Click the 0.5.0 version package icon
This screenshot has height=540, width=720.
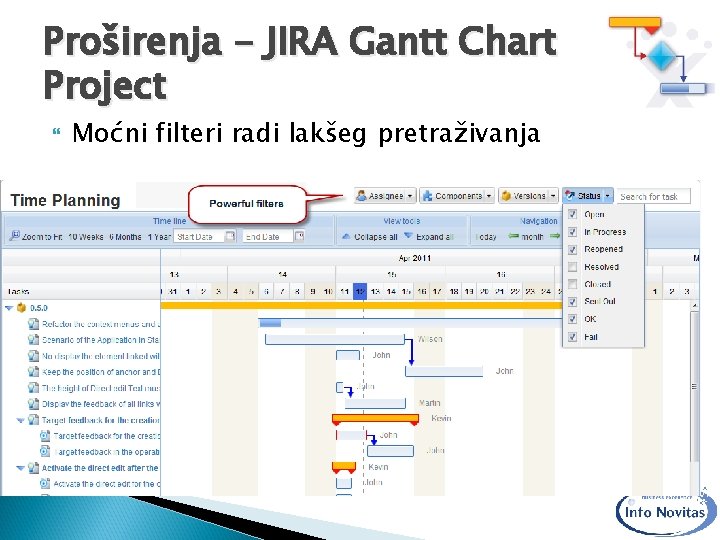[21, 308]
